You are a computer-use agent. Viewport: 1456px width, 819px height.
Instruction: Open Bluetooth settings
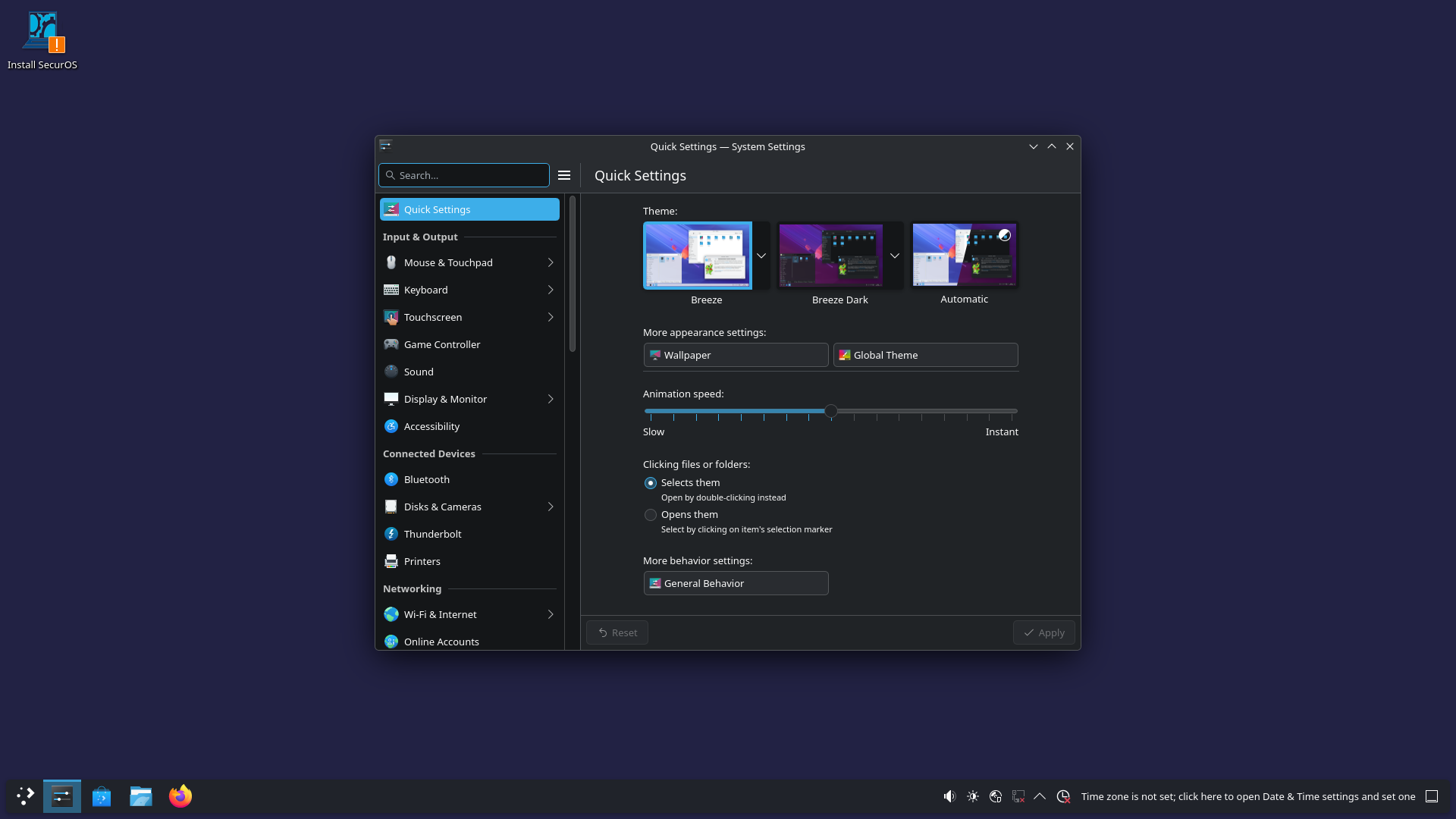(x=425, y=479)
